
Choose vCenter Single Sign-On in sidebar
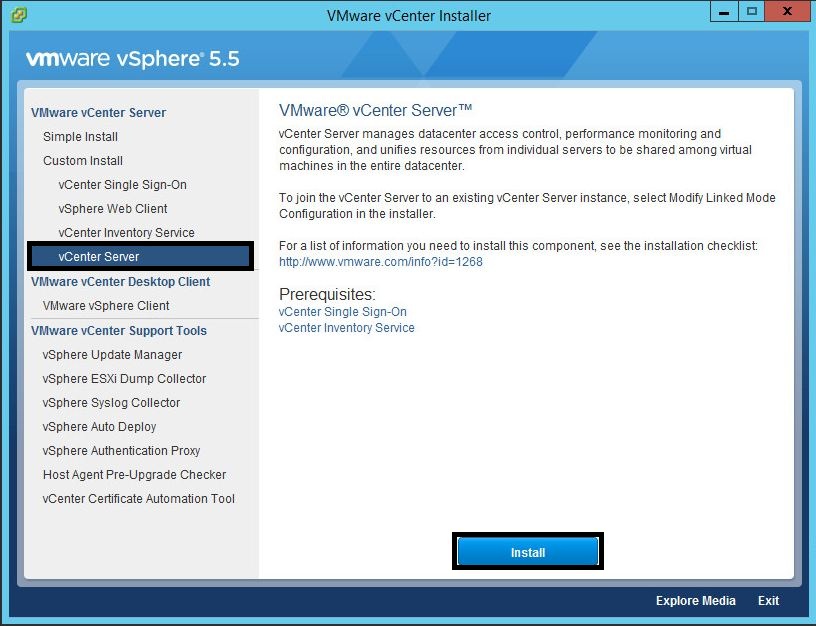[122, 185]
